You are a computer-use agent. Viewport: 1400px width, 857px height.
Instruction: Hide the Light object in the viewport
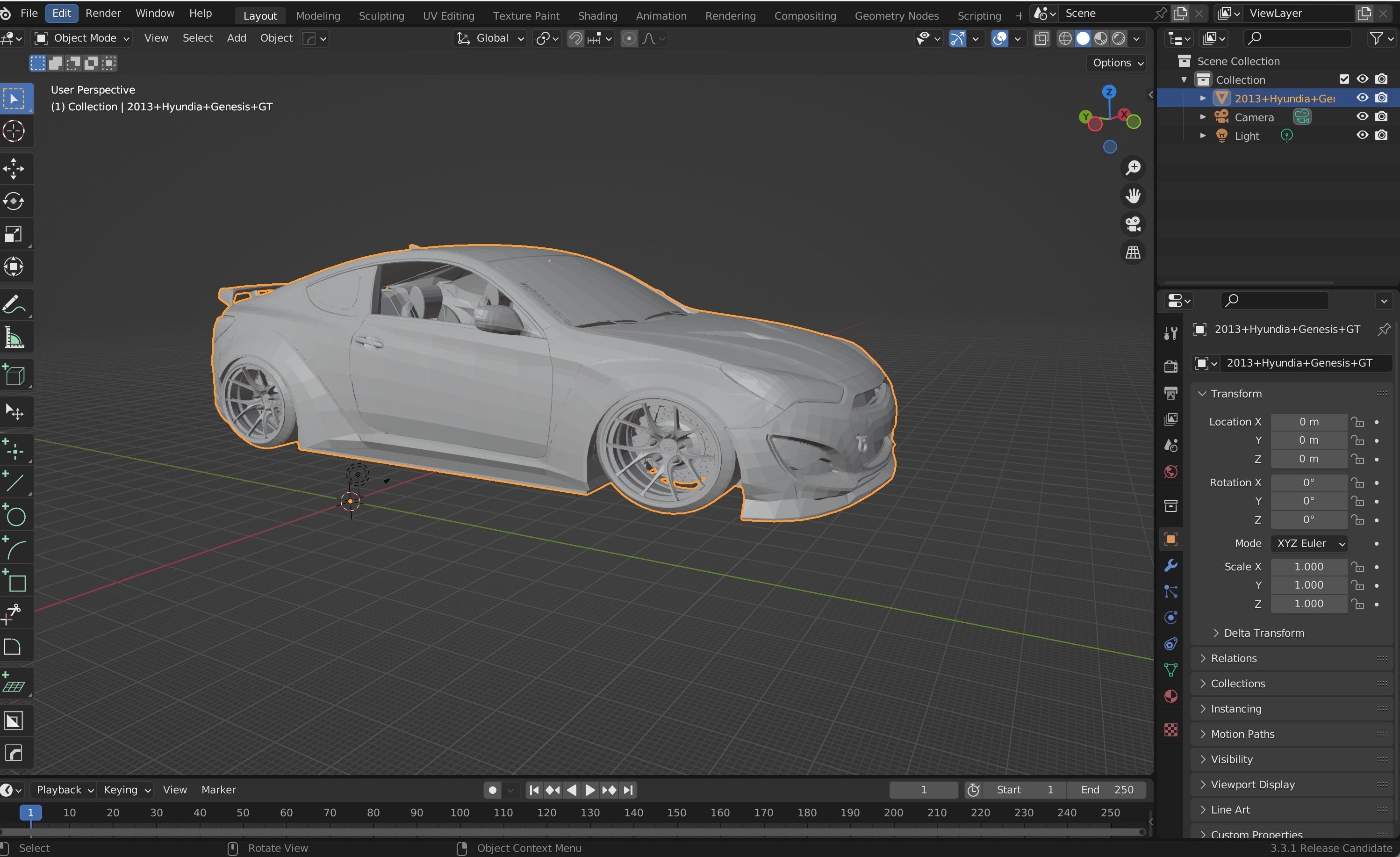1362,135
